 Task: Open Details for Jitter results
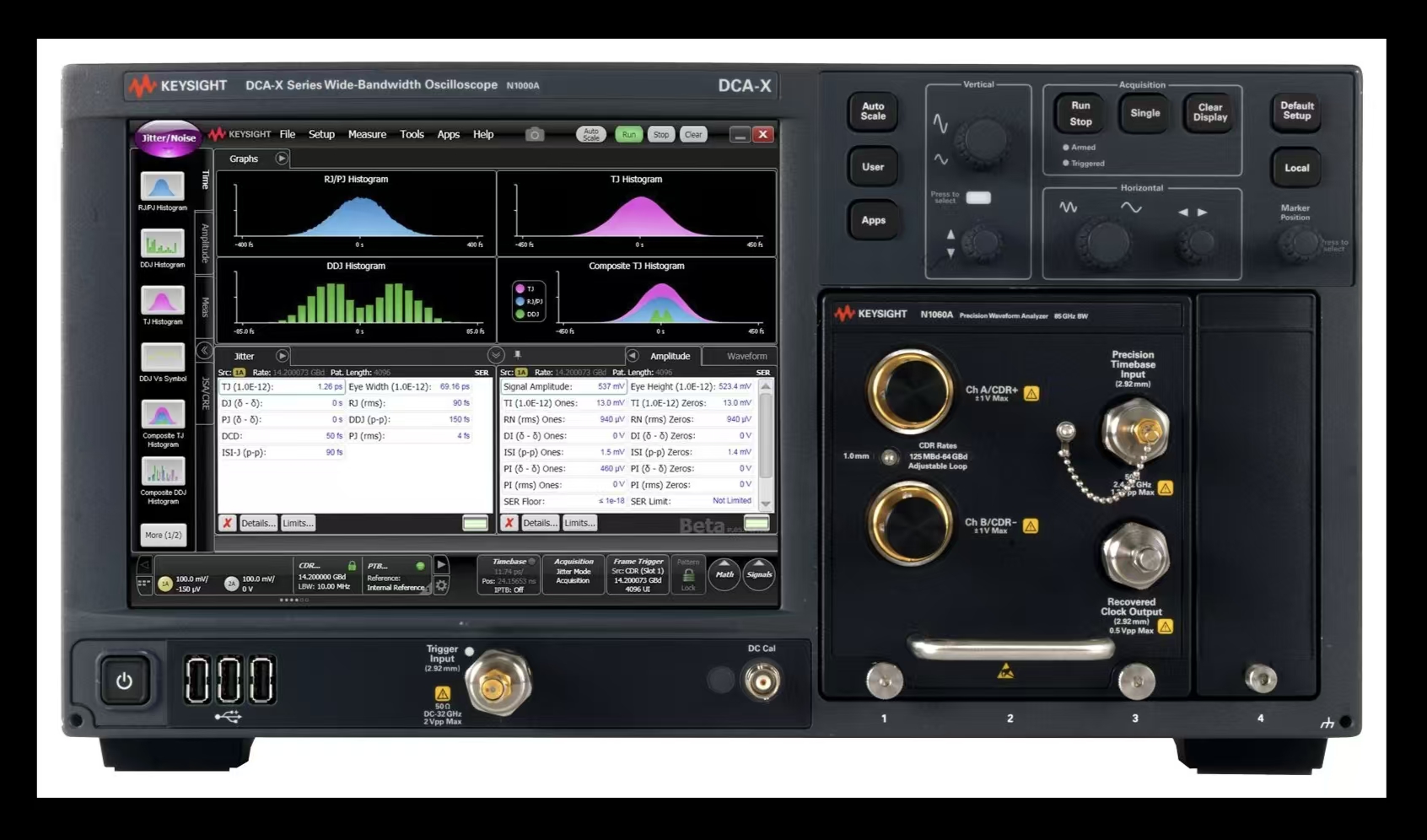(x=258, y=524)
